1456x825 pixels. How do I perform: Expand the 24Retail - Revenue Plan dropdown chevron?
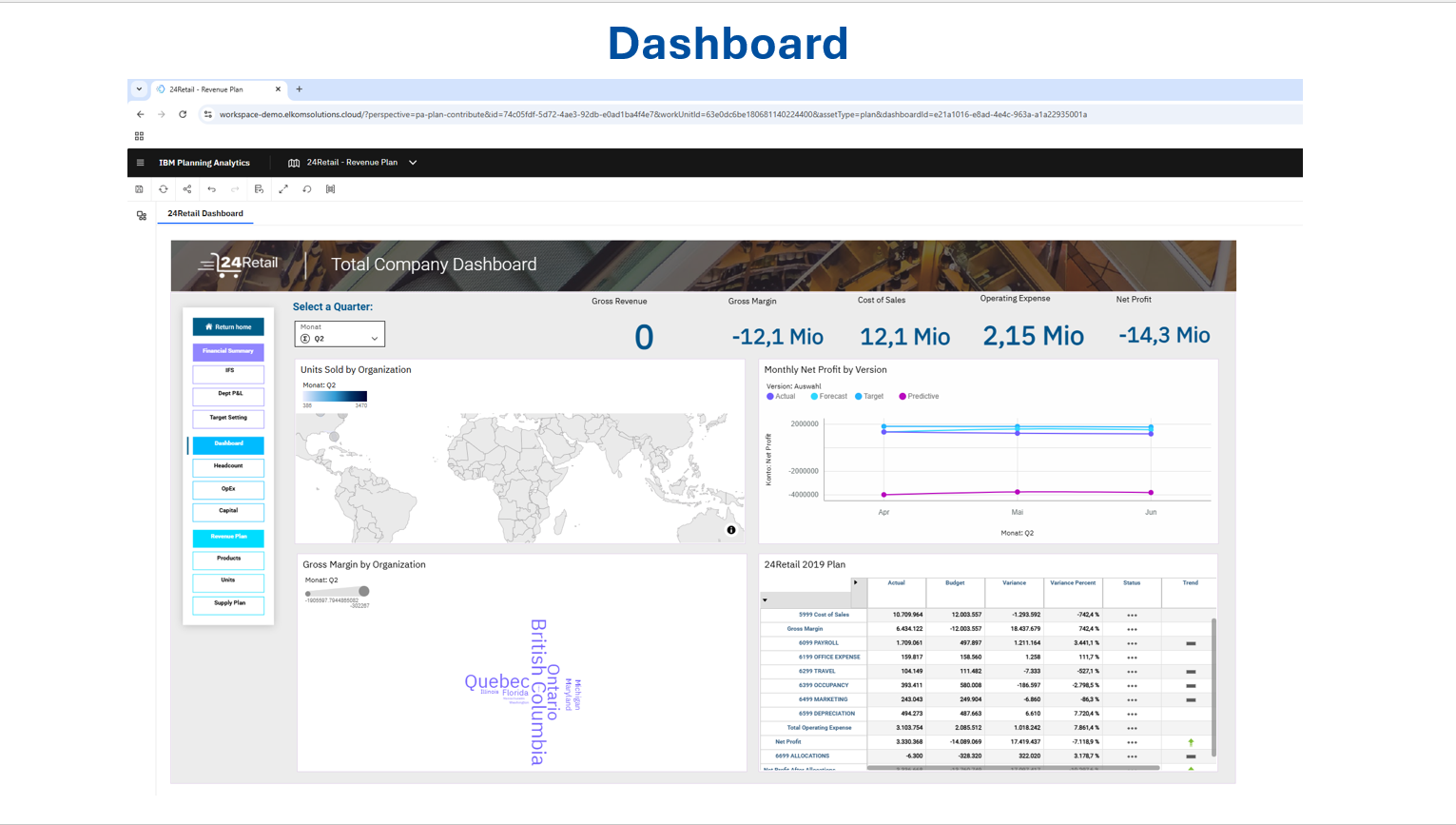pyautogui.click(x=413, y=163)
